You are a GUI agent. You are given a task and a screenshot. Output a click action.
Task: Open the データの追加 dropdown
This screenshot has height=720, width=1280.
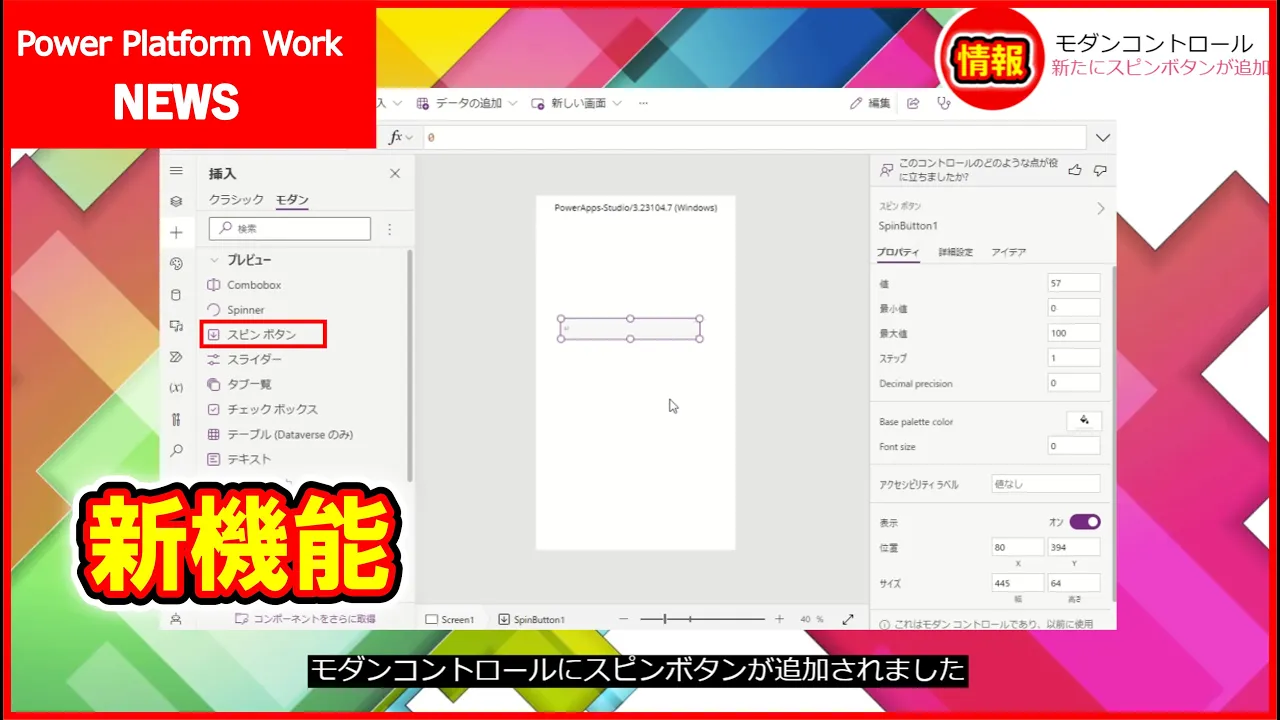click(x=467, y=103)
